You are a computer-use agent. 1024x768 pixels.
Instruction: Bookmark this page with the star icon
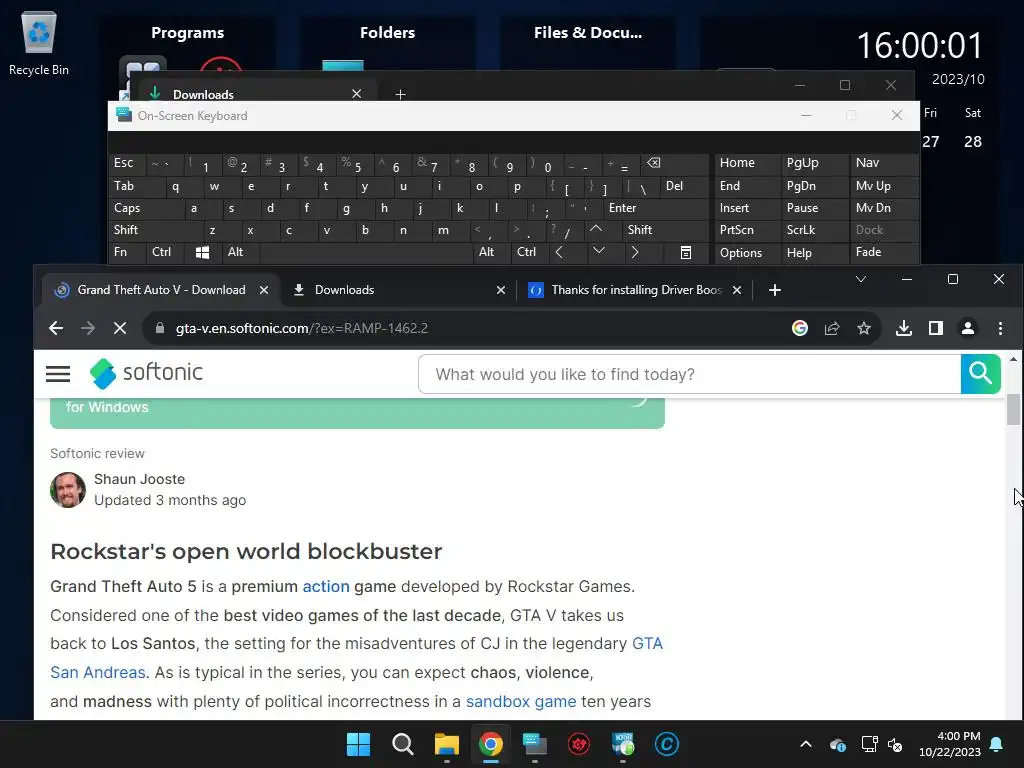pyautogui.click(x=864, y=328)
